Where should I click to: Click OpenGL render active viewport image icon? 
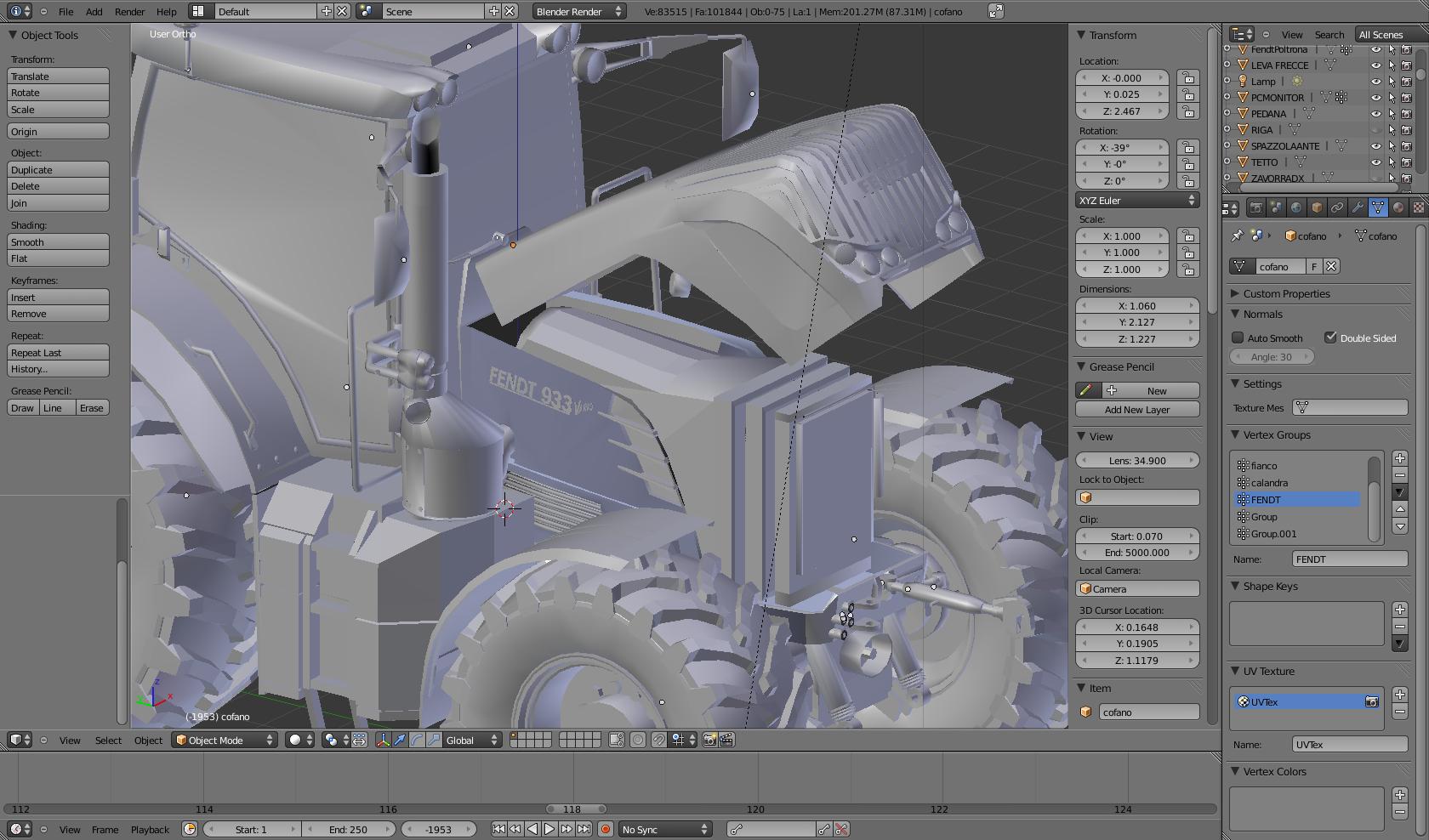point(710,740)
